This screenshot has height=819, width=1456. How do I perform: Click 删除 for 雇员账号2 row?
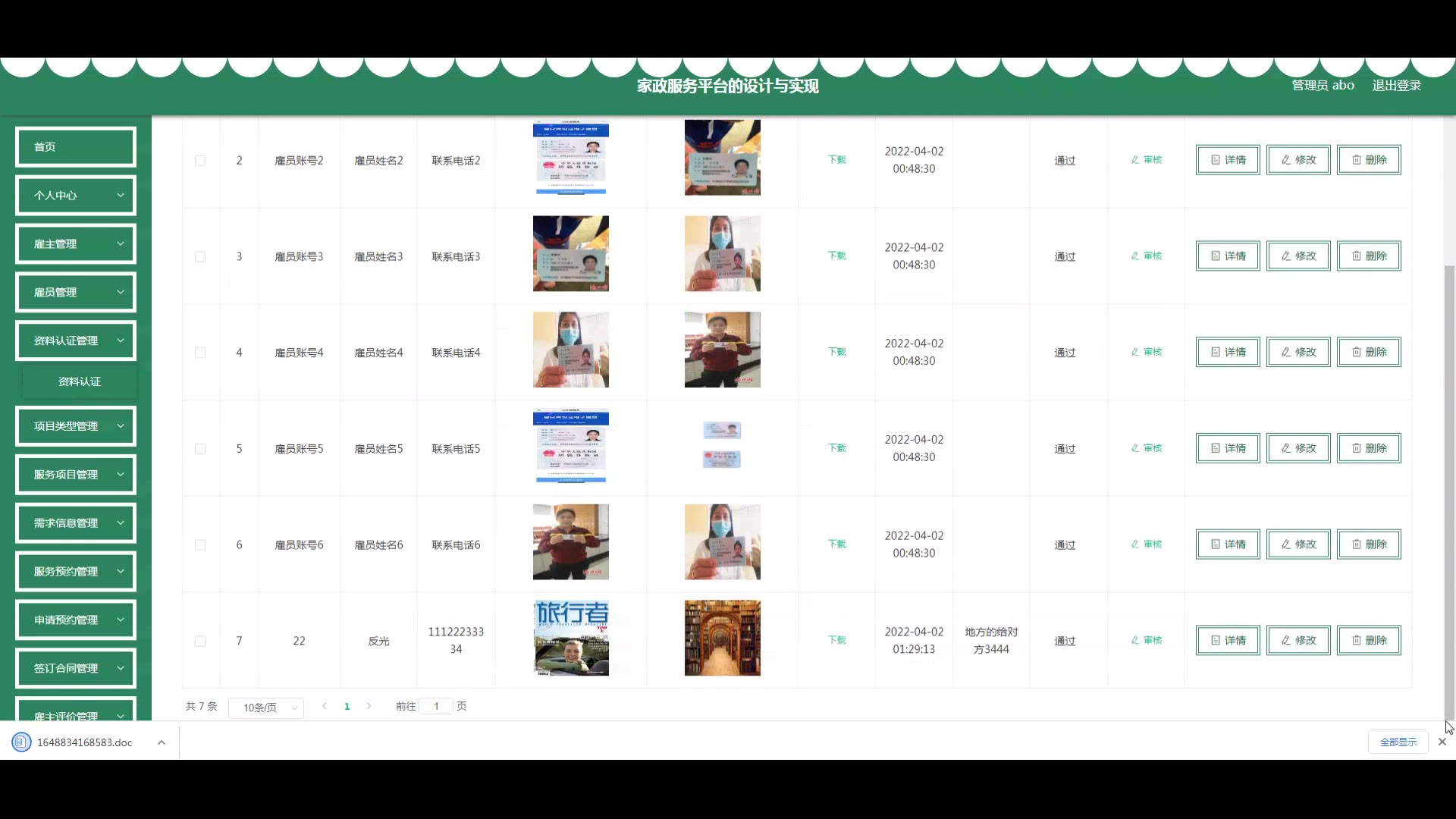1369,160
